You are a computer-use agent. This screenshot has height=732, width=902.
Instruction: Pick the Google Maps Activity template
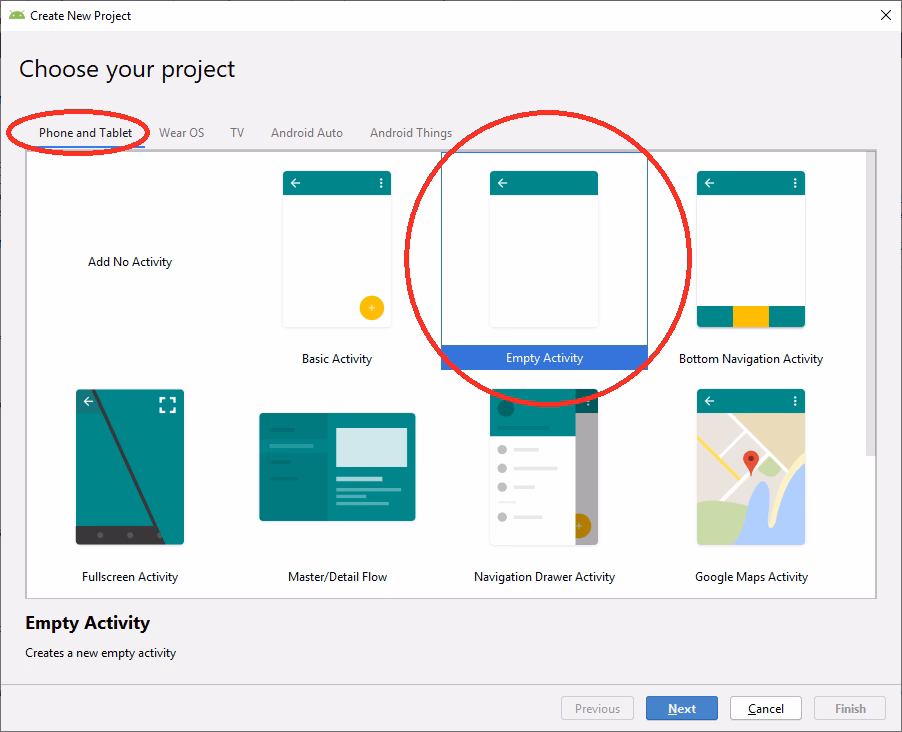pos(750,467)
